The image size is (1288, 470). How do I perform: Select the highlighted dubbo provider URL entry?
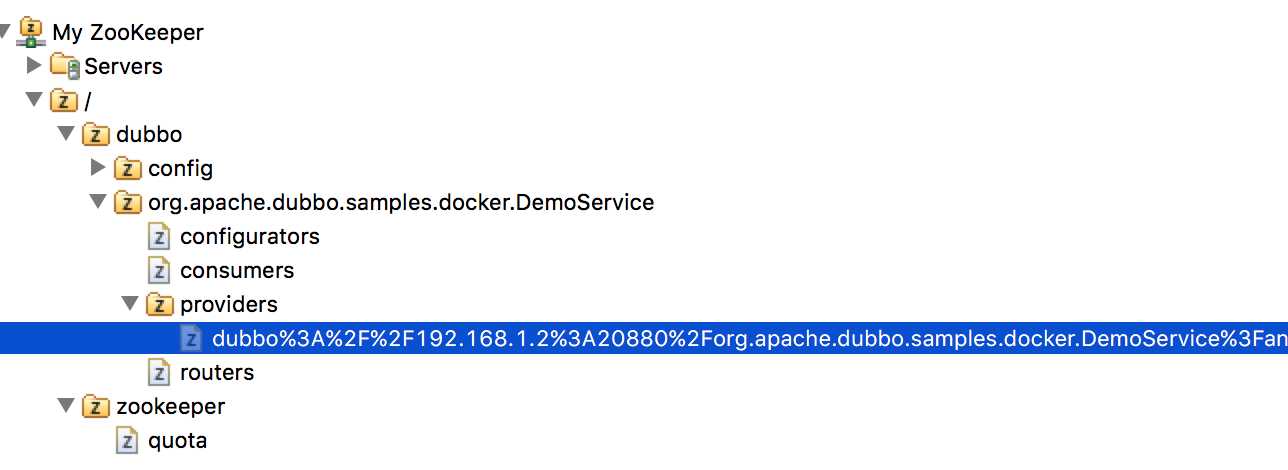coord(644,339)
